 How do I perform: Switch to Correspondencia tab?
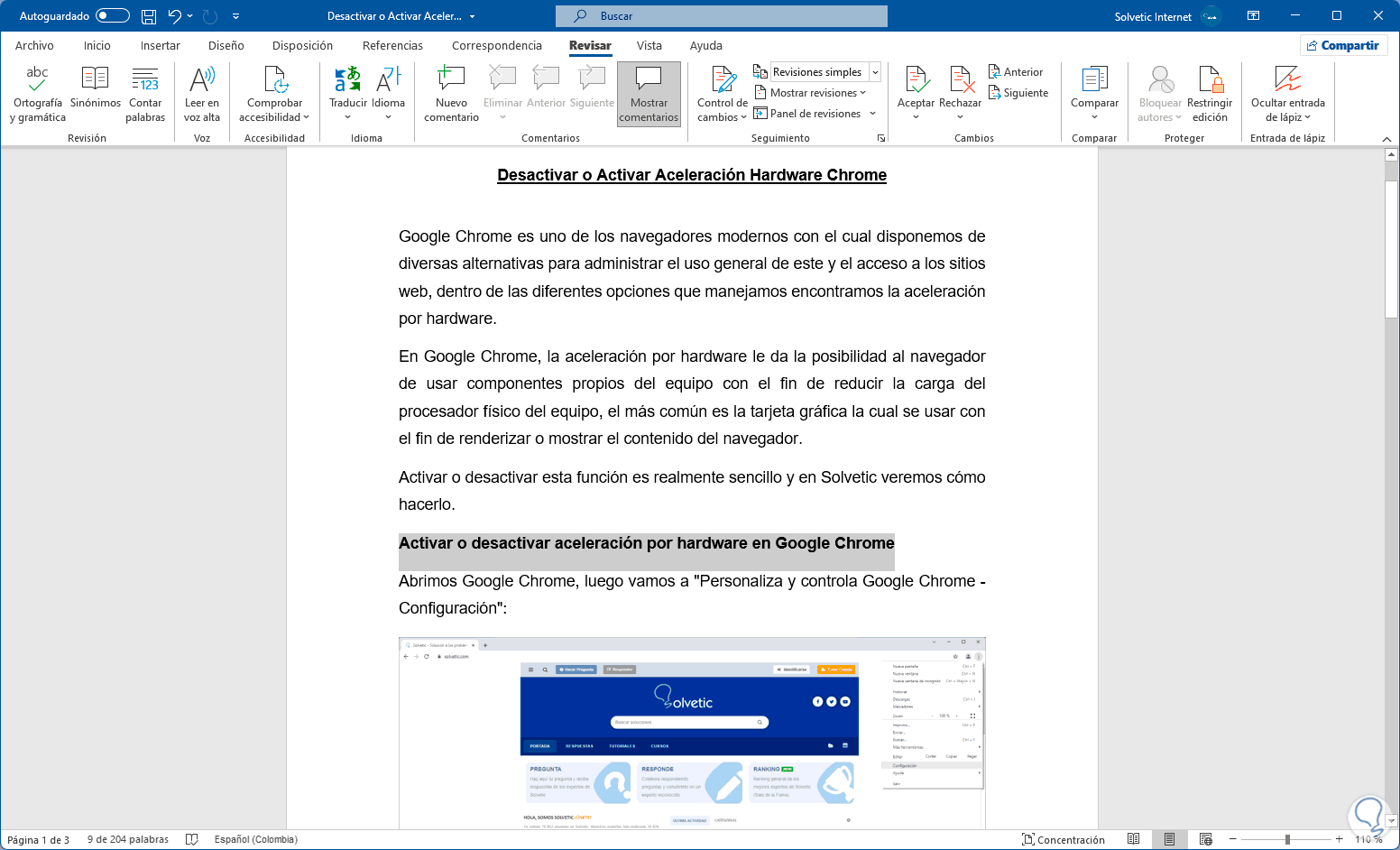point(497,46)
